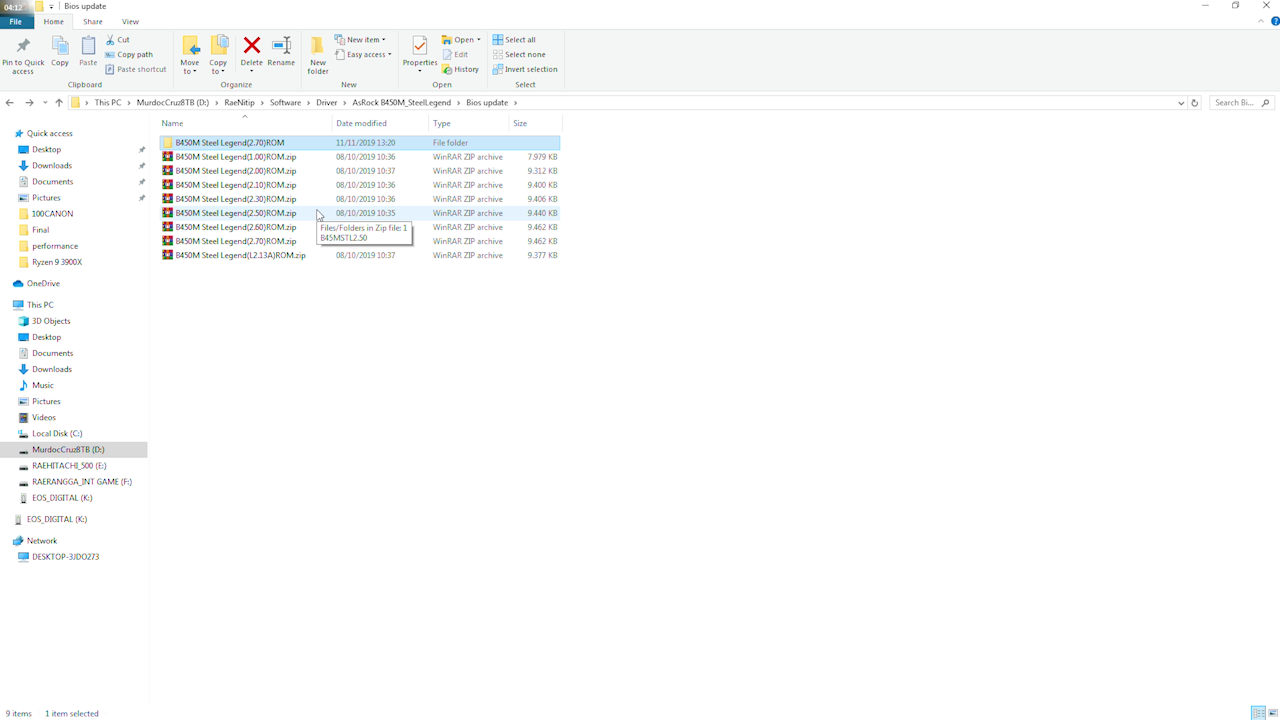Viewport: 1280px width, 720px height.
Task: Expand the address bar history dropdown
Action: pos(1181,102)
